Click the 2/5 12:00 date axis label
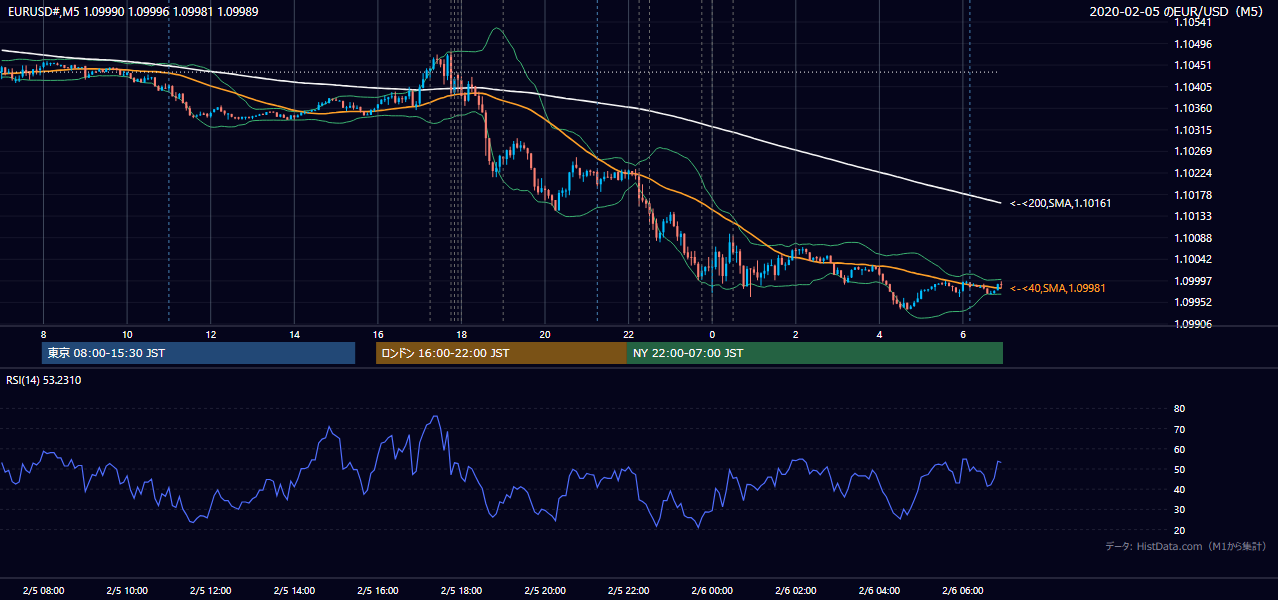The height and width of the screenshot is (600, 1278). point(211,590)
